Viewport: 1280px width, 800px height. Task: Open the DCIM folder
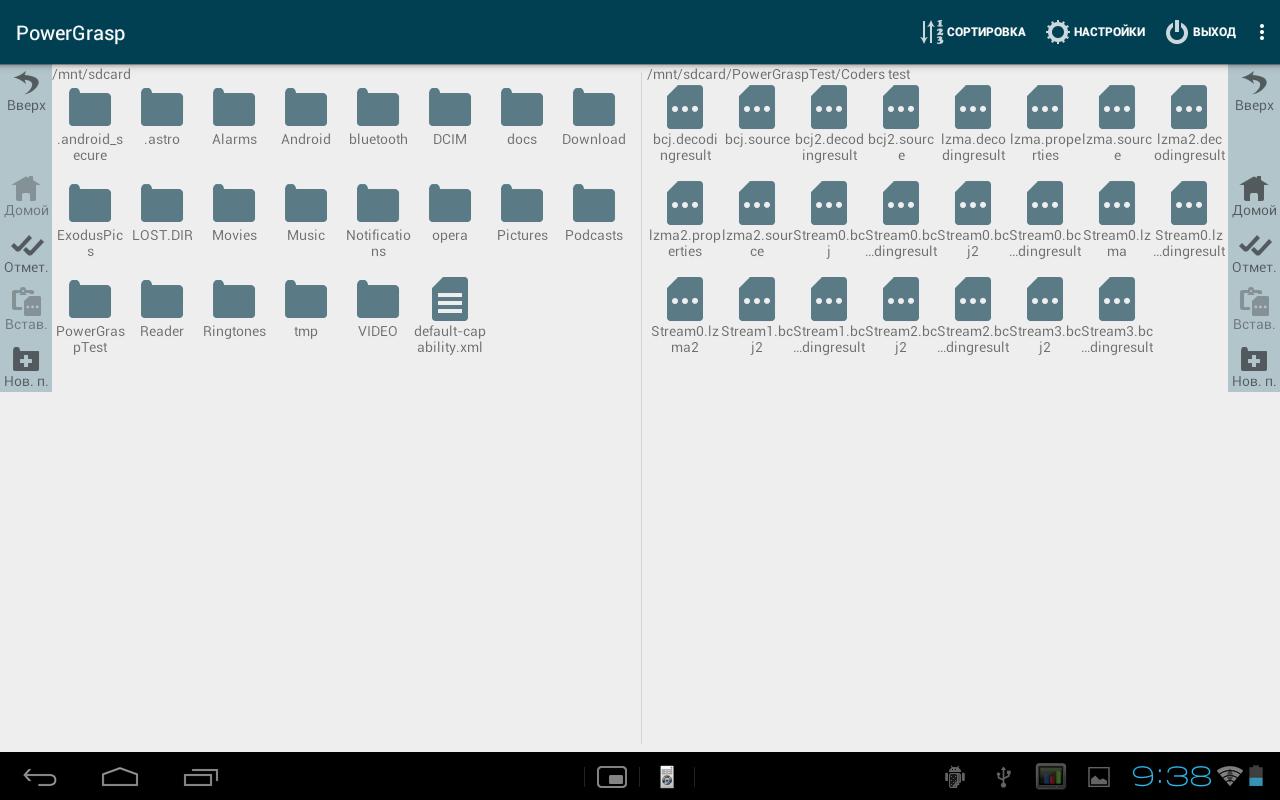pos(450,117)
